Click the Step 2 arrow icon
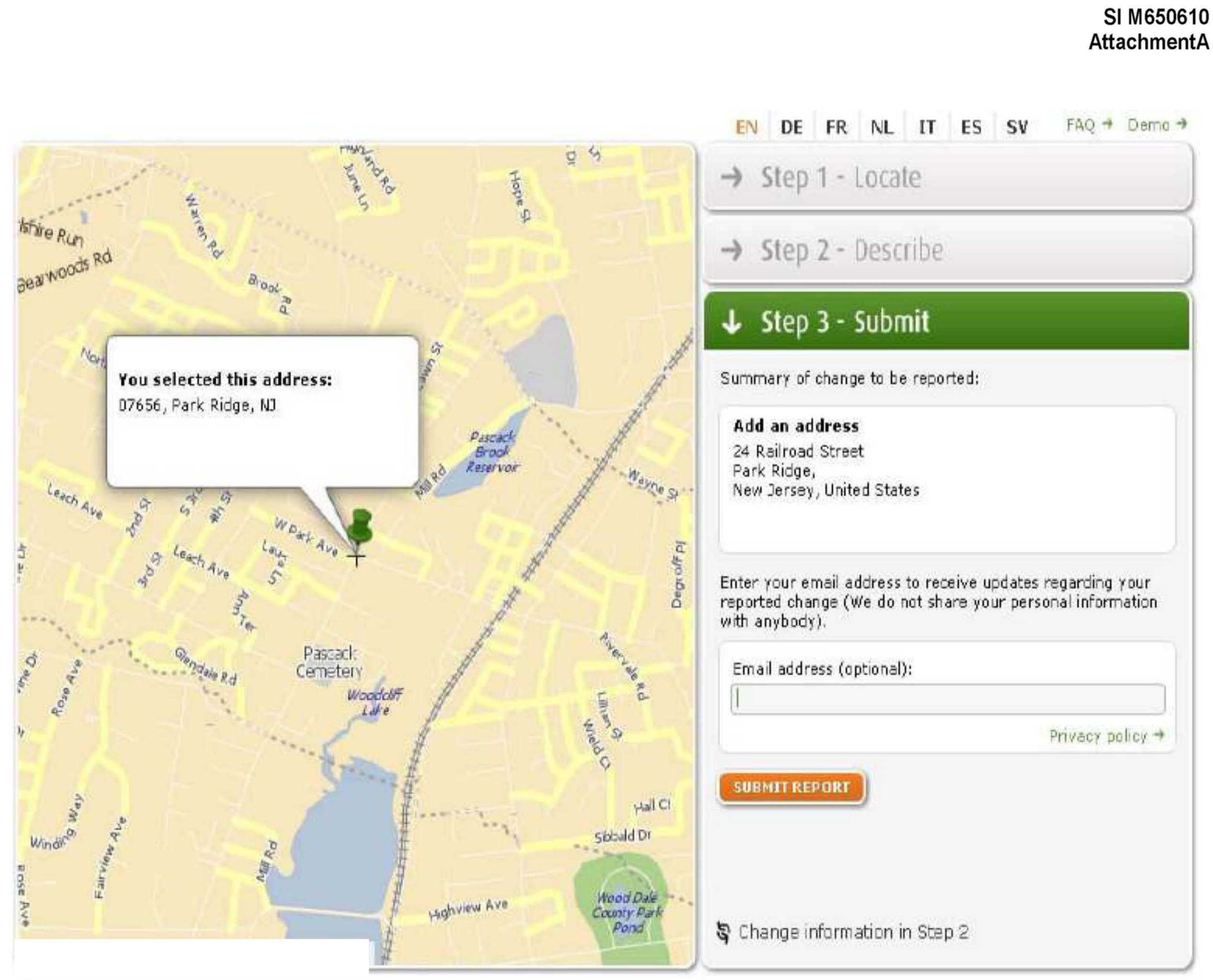This screenshot has width=1213, height=980. click(x=732, y=249)
